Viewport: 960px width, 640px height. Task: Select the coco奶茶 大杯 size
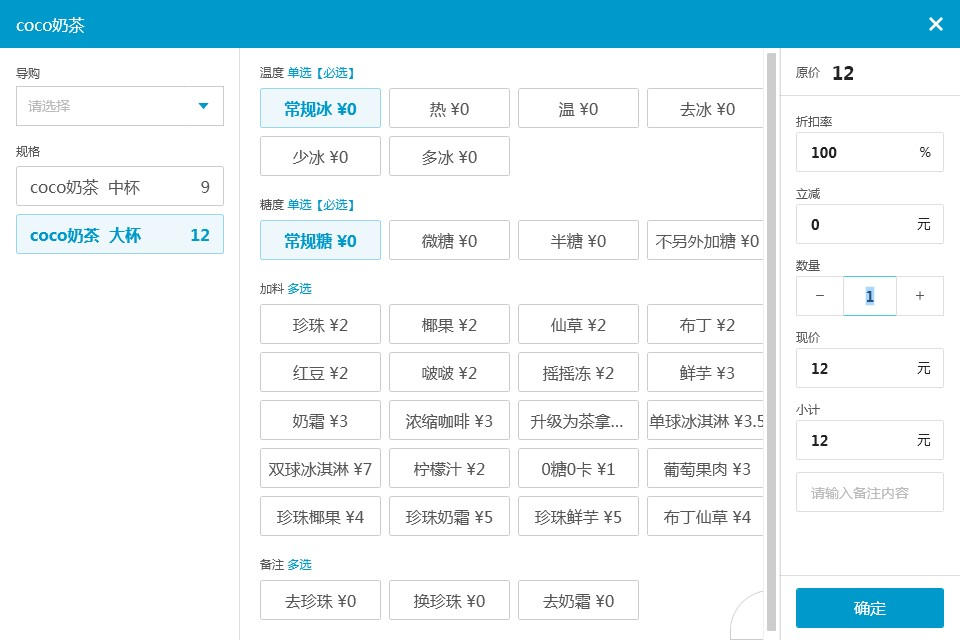coord(120,234)
